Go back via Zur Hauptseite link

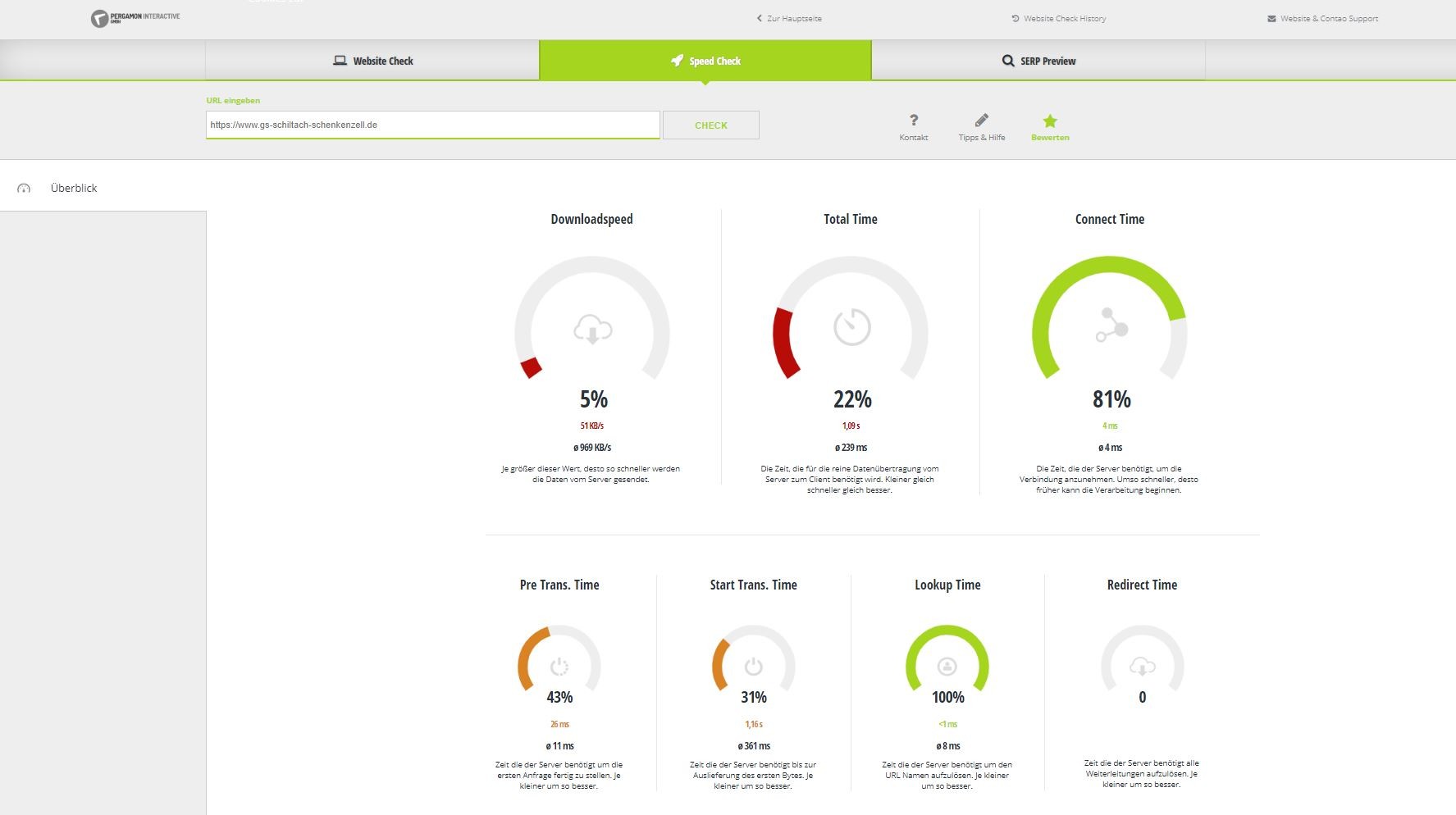pyautogui.click(x=789, y=18)
